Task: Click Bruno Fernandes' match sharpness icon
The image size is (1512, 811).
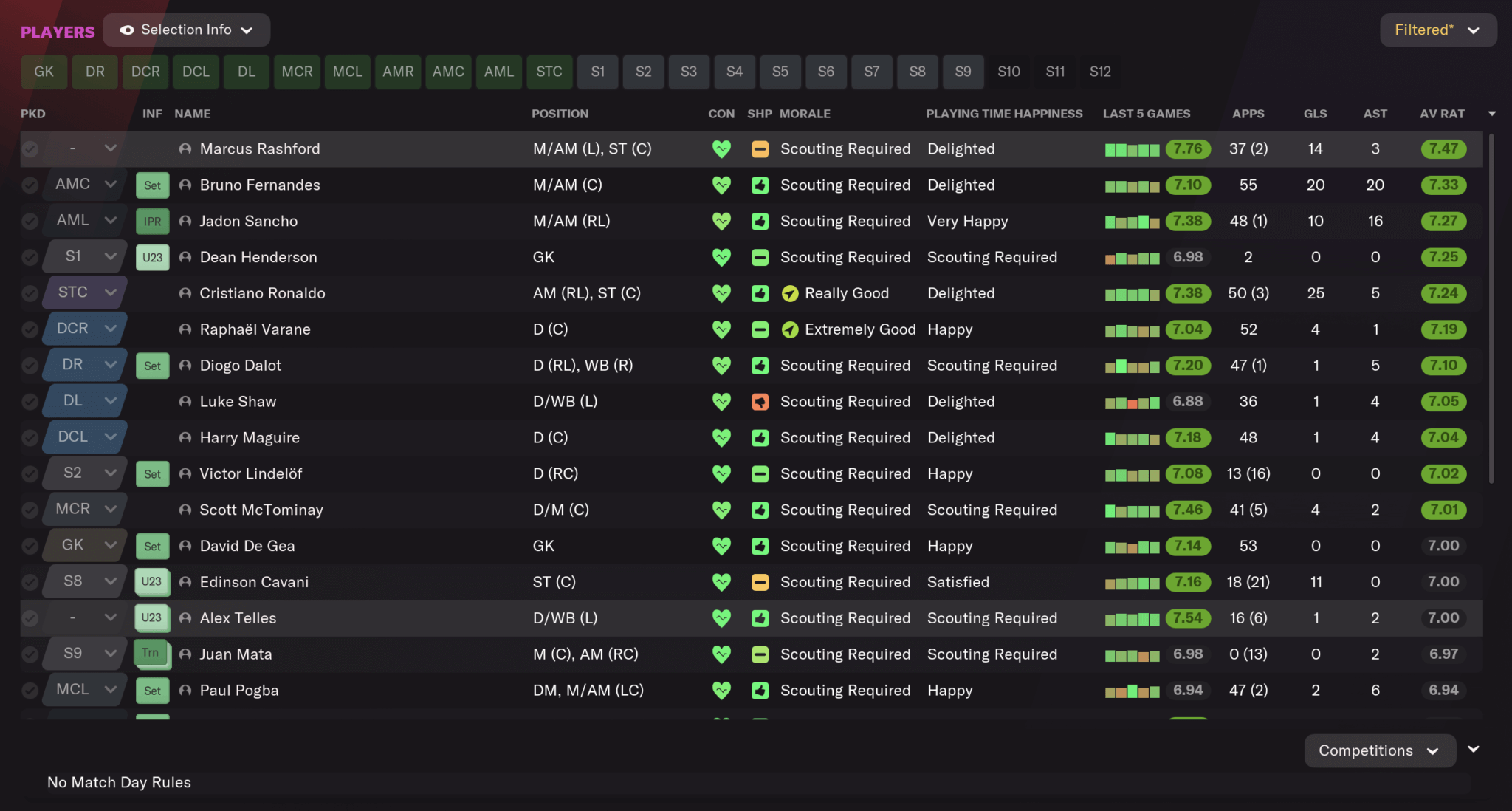Action: click(x=760, y=185)
